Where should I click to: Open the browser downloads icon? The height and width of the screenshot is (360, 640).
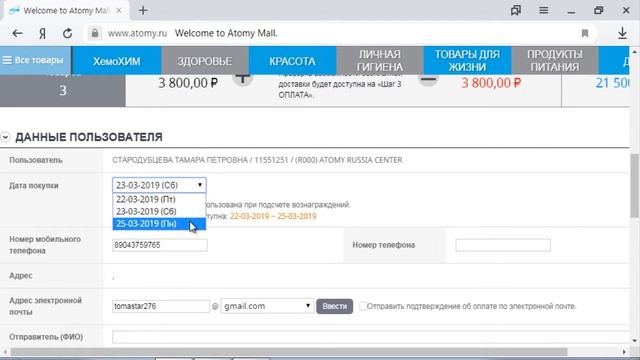click(622, 33)
